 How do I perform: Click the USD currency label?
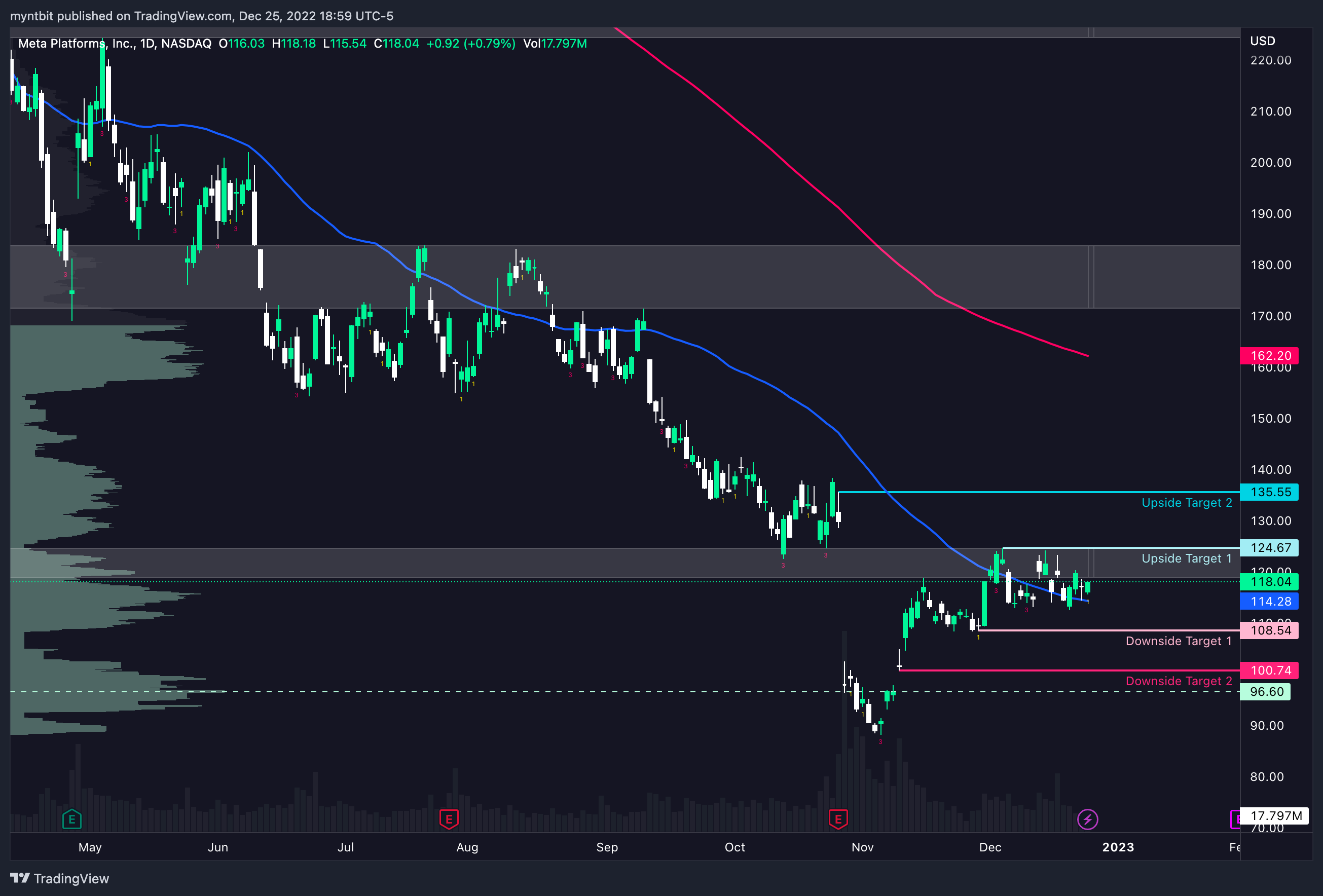click(1262, 41)
